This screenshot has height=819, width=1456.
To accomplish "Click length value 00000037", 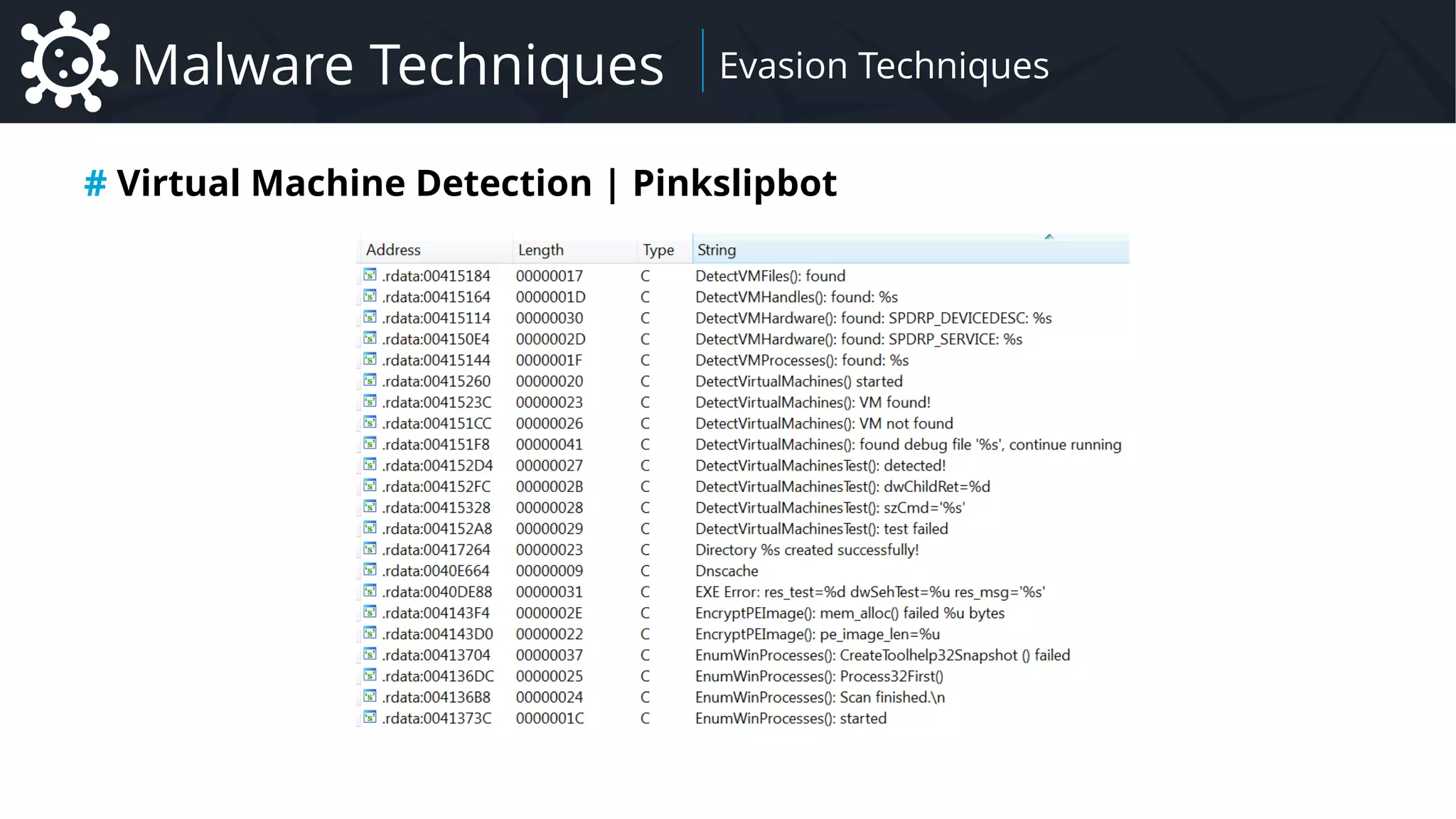I will point(550,655).
